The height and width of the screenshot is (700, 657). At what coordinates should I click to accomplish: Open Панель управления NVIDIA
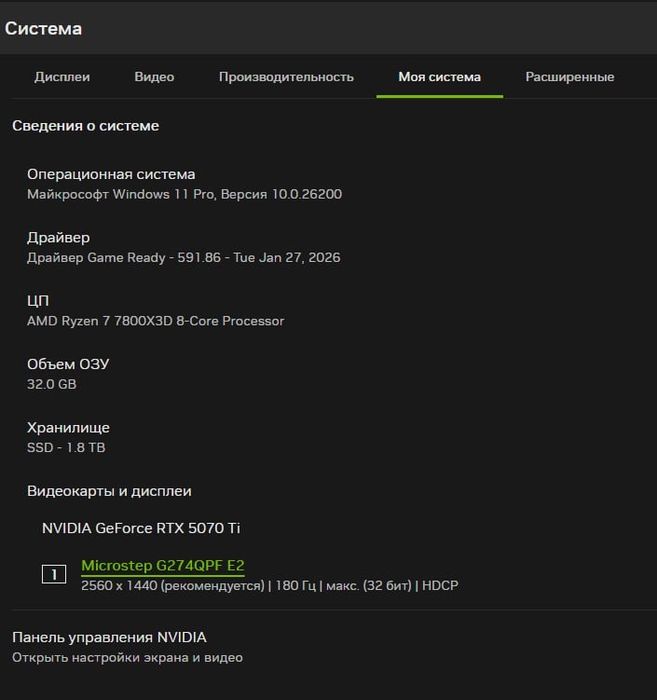(109, 637)
